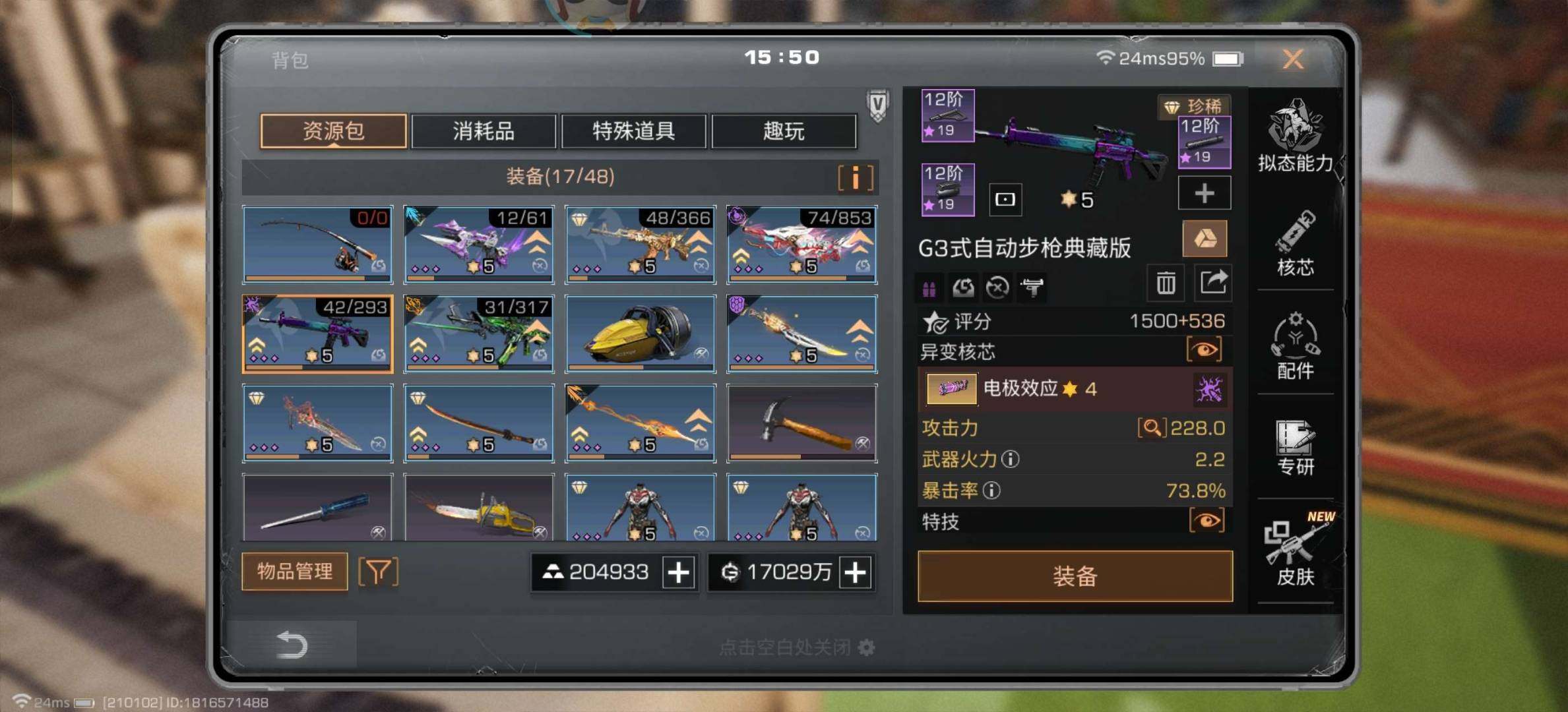Open the 拟态能力 panel icon
1568x712 pixels.
1295,135
